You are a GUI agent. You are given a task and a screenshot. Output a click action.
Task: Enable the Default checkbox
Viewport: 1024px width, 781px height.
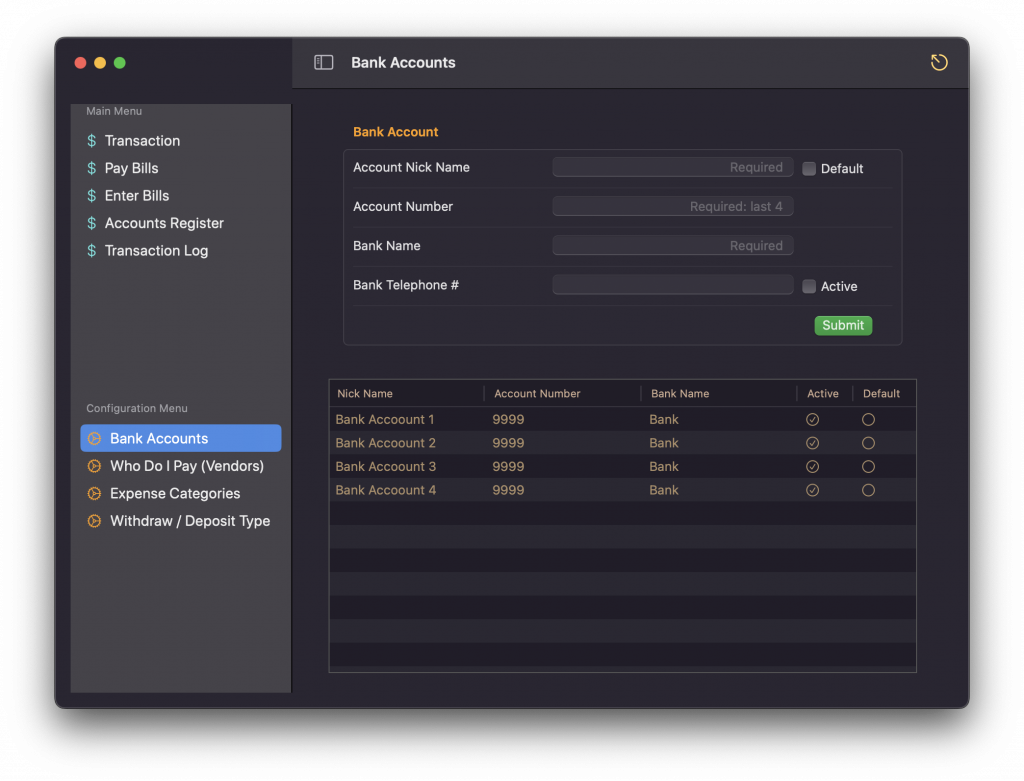809,169
